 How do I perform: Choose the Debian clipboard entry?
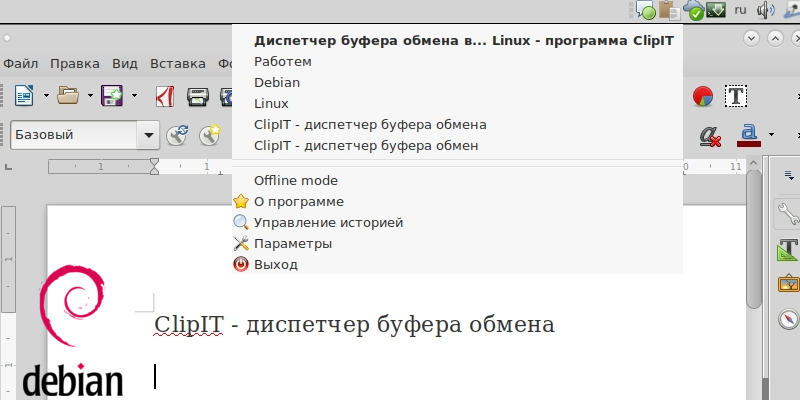[457, 83]
